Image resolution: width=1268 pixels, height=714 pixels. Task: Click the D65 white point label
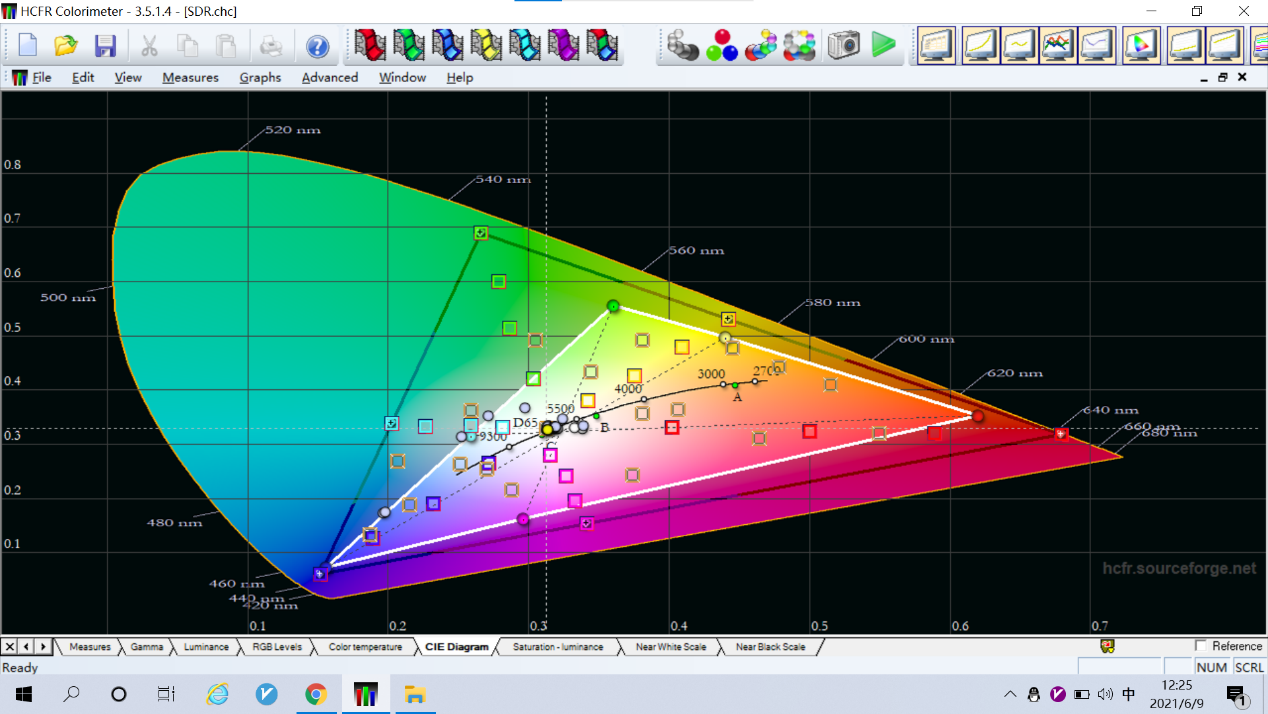[x=525, y=423]
